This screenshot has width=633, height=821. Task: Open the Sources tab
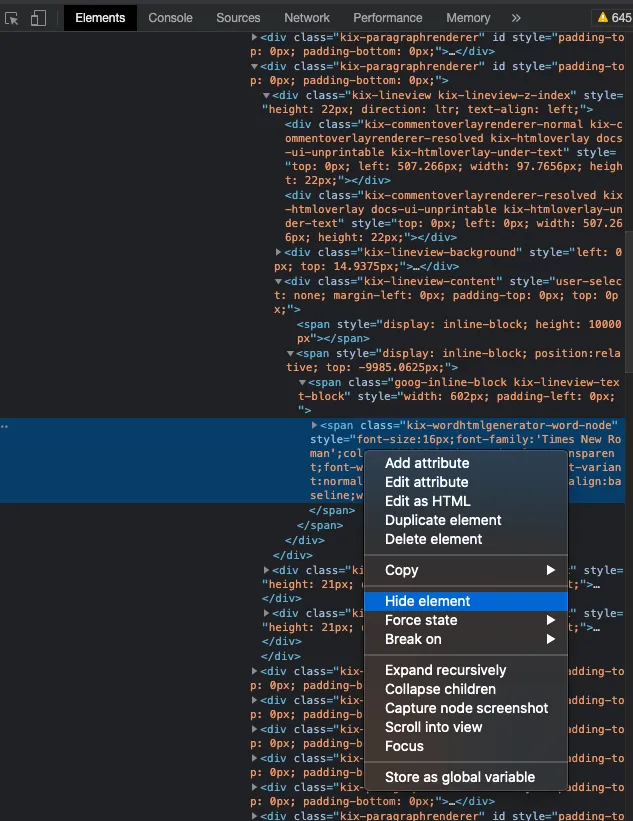click(x=238, y=18)
